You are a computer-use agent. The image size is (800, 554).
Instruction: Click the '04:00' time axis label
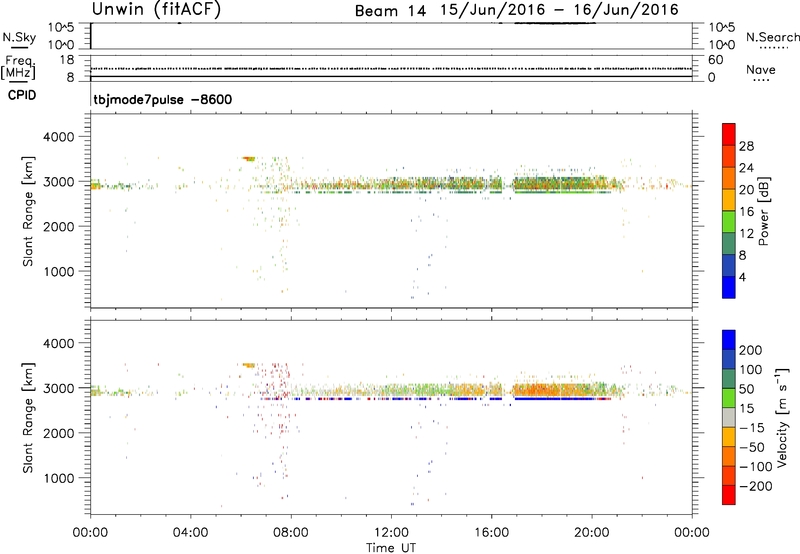click(190, 533)
